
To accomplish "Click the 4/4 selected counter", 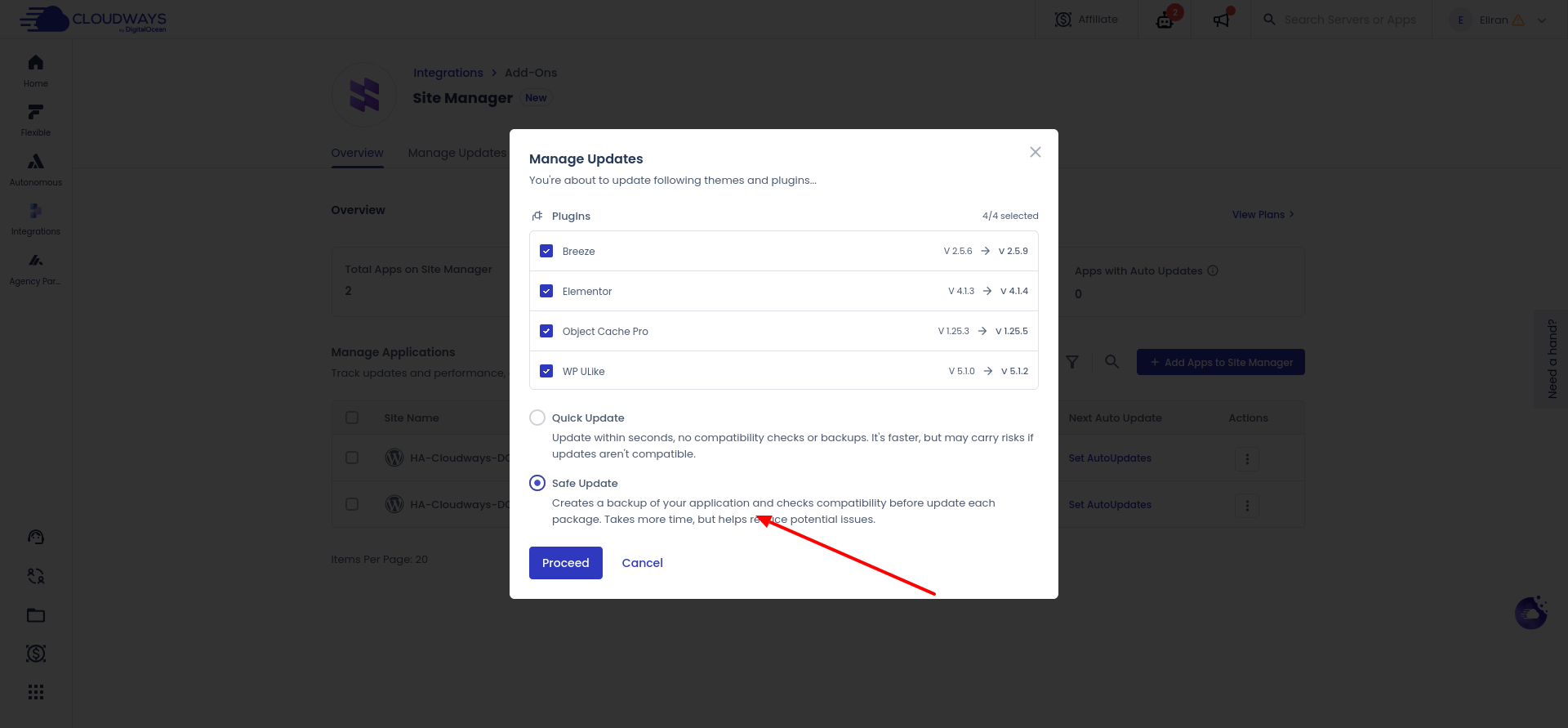I will (1010, 216).
